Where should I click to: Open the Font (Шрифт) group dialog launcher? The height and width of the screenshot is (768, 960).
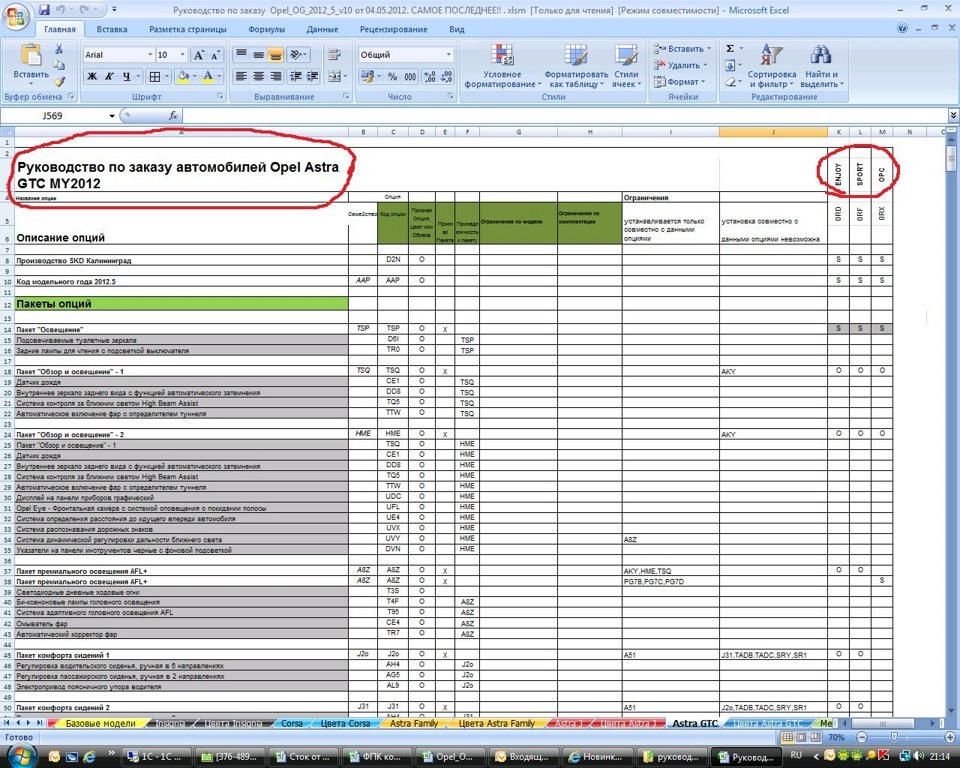[220, 97]
